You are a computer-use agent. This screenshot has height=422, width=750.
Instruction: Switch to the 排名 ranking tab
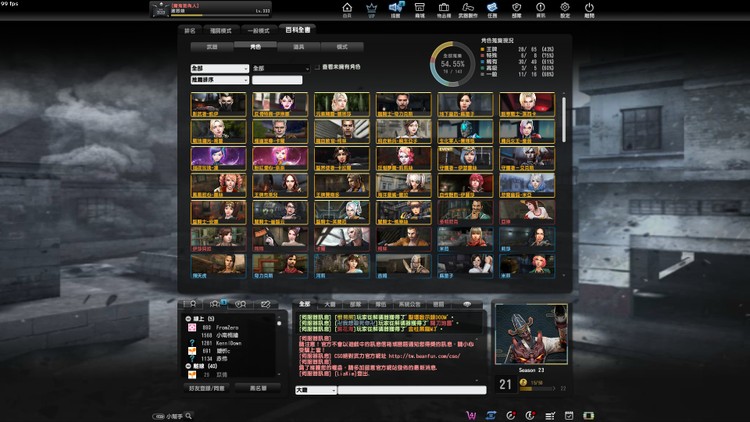click(190, 31)
